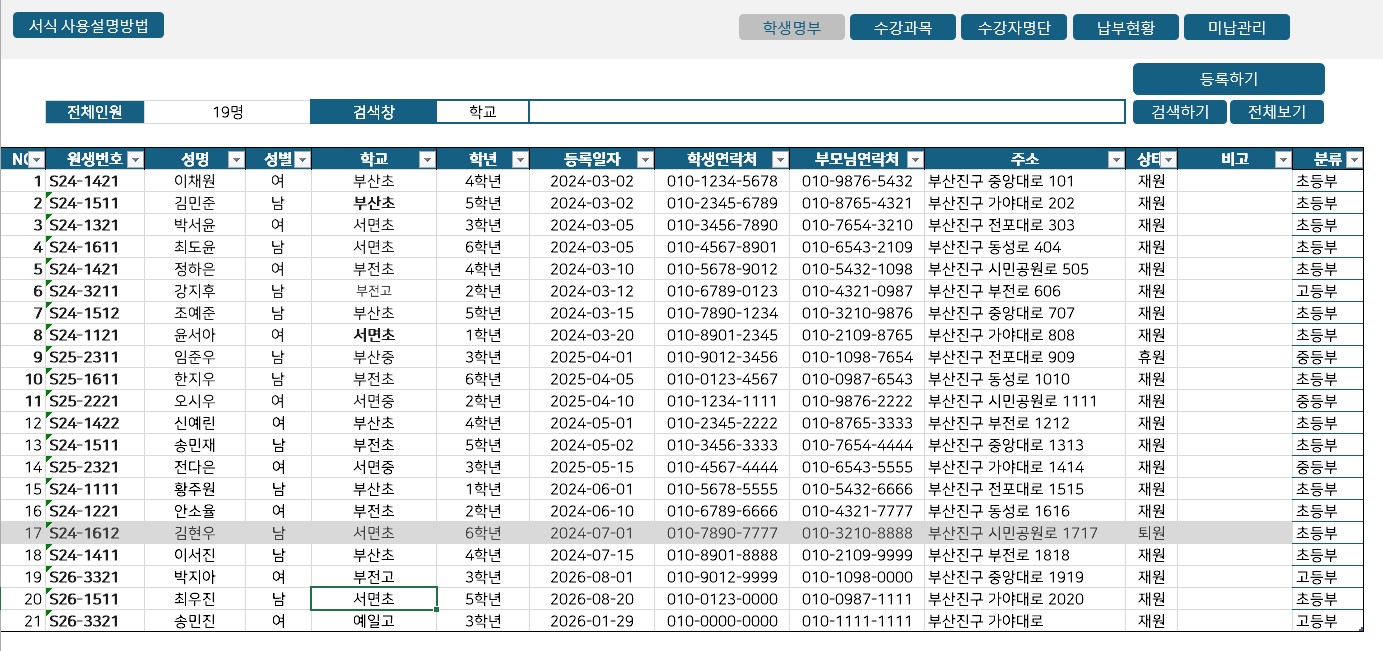Select the 수강자명단 tab
Screen dimensions: 1383x651
tap(1013, 28)
